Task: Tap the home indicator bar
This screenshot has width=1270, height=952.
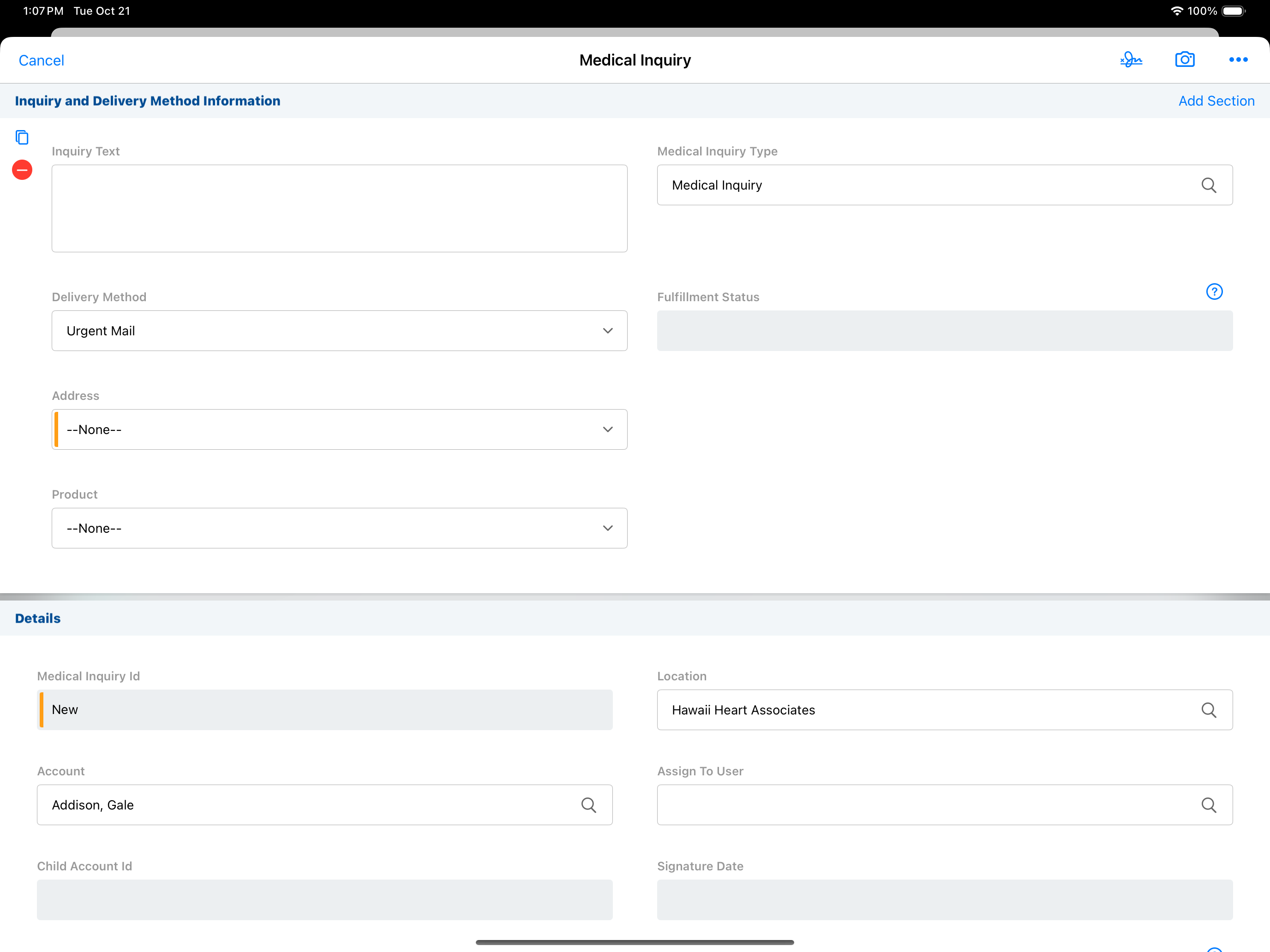Action: [x=635, y=942]
